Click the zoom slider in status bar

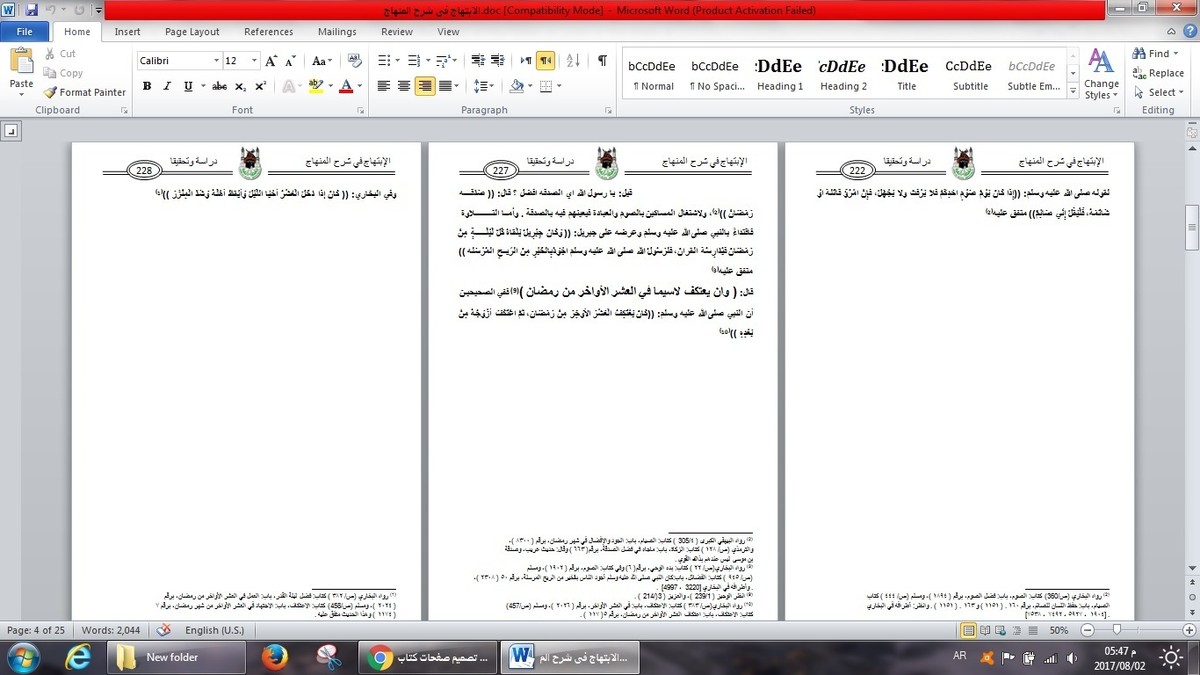click(1115, 630)
